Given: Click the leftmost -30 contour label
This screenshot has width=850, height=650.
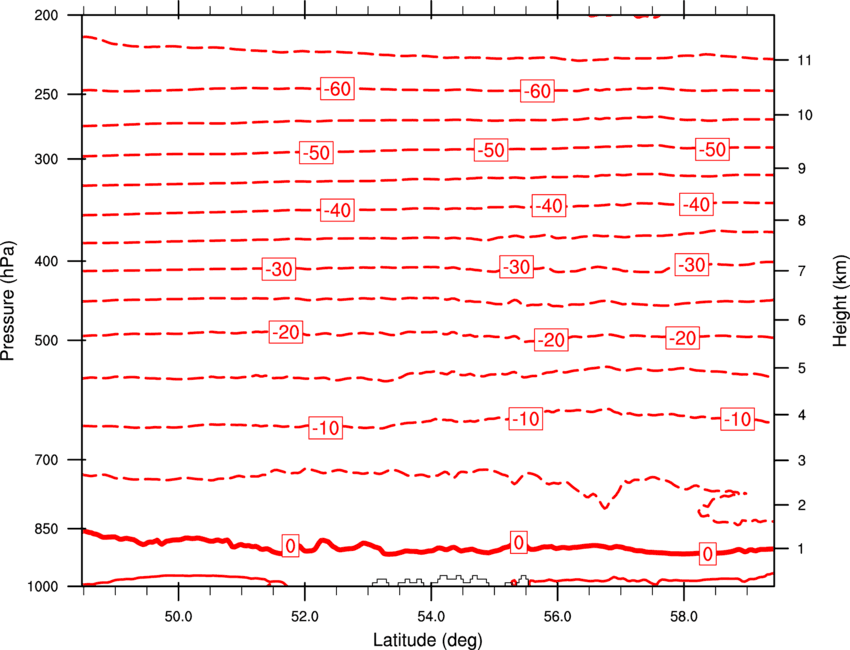Looking at the screenshot, I should (279, 269).
